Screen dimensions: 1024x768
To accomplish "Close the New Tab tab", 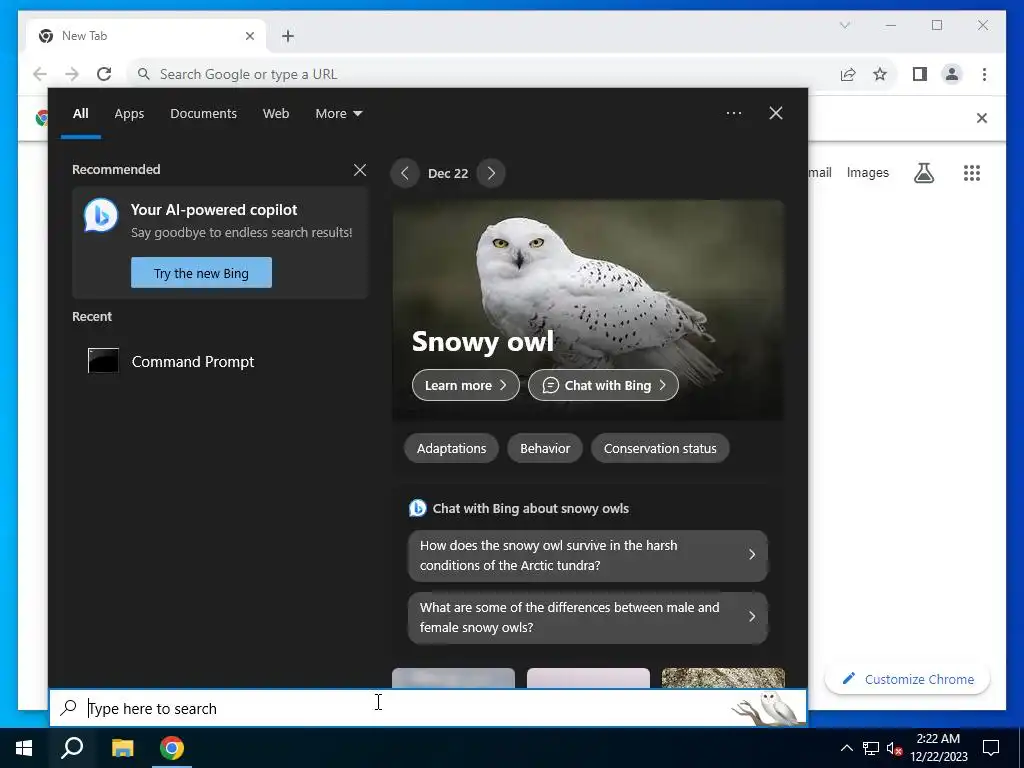I will click(249, 36).
